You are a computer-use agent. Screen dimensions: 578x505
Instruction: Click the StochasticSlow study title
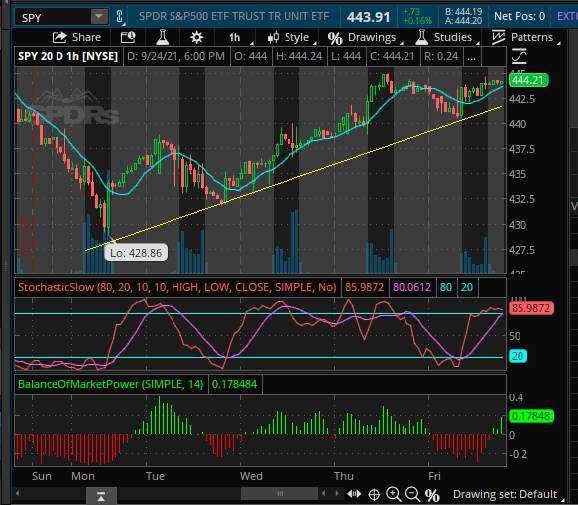coord(177,287)
